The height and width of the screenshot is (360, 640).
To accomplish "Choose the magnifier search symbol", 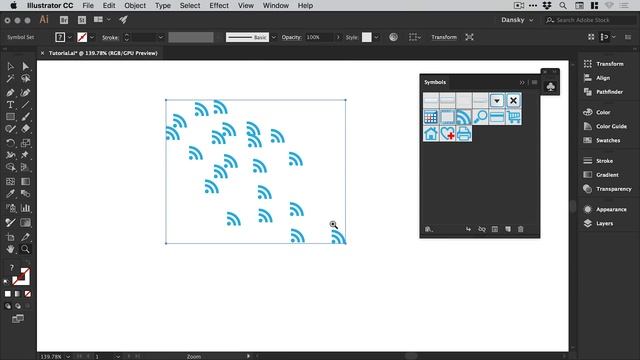I will click(480, 117).
